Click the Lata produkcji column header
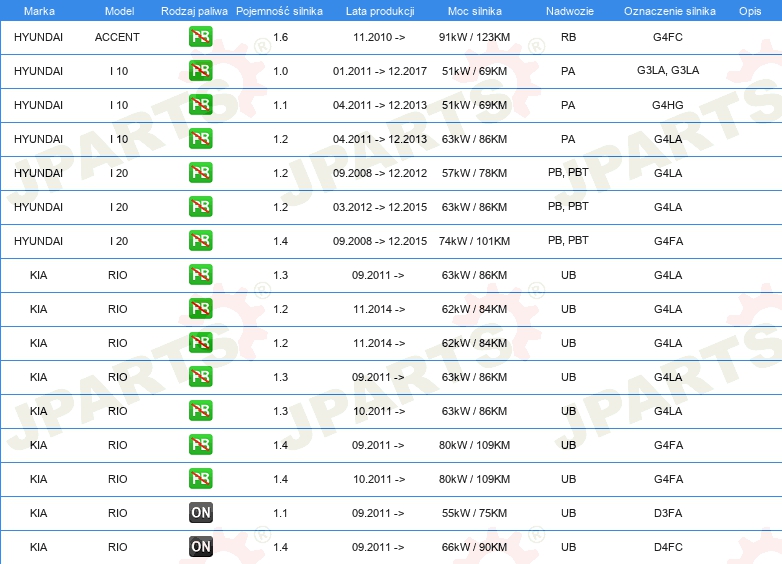Viewport: 782px width, 564px height. point(379,10)
